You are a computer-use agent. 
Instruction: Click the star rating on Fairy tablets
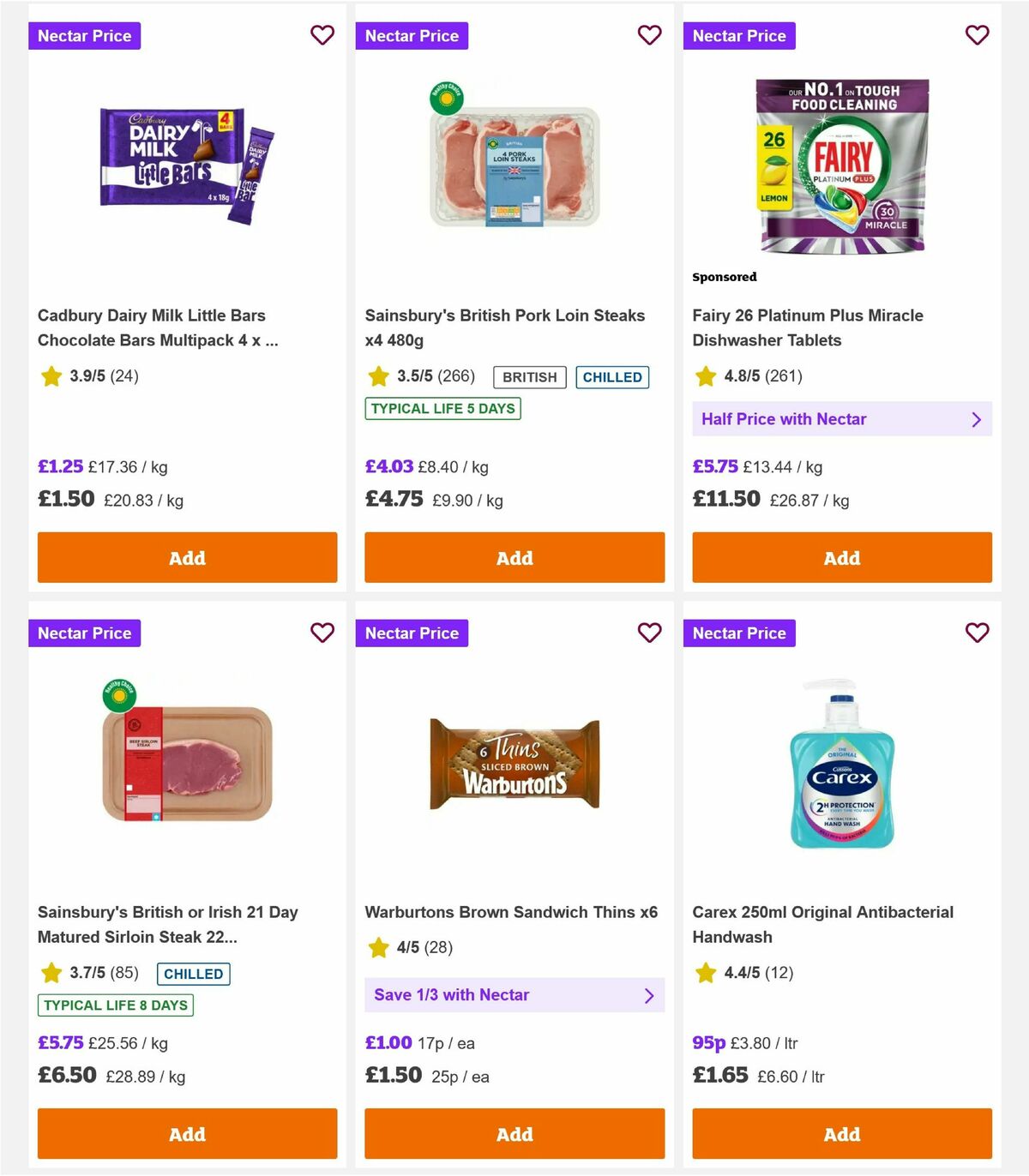[706, 375]
